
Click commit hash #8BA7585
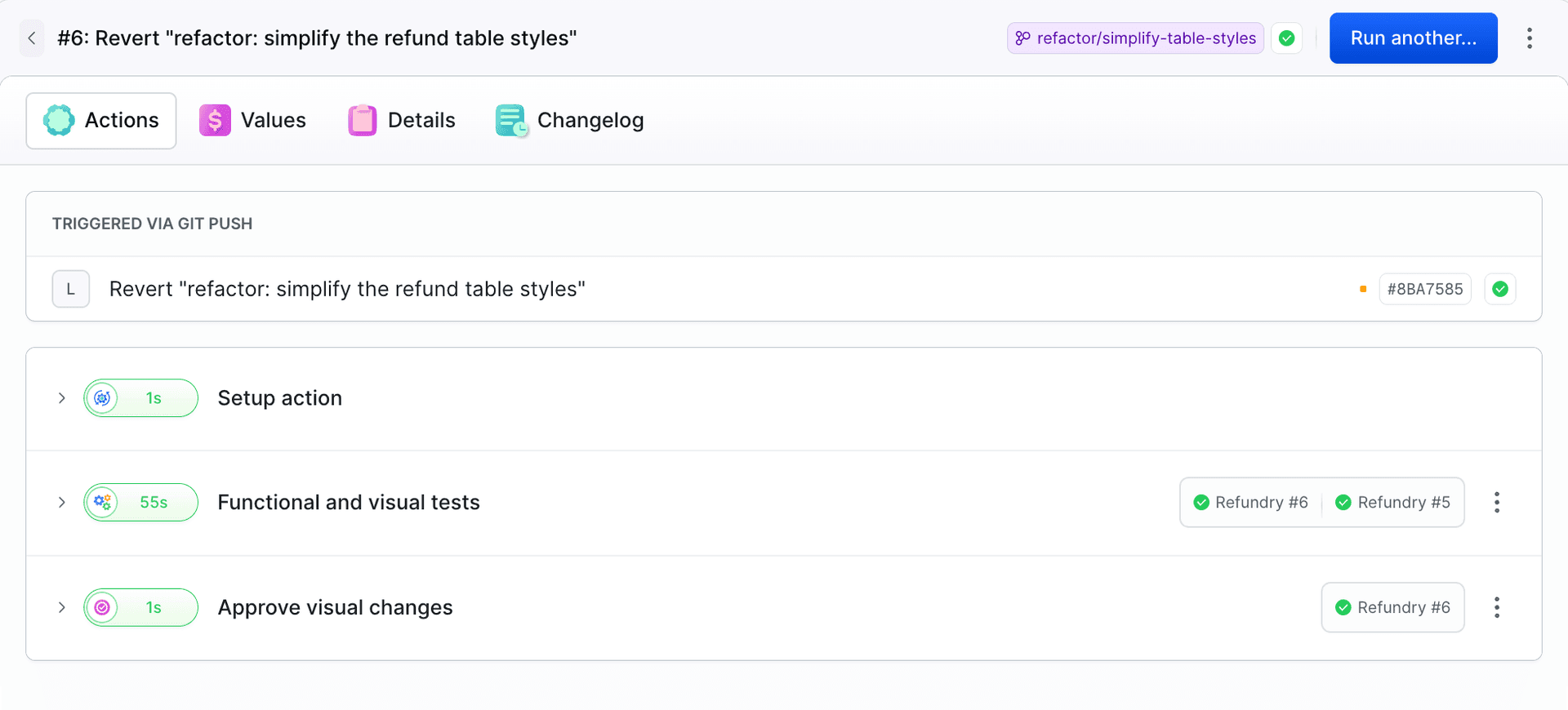pos(1425,289)
